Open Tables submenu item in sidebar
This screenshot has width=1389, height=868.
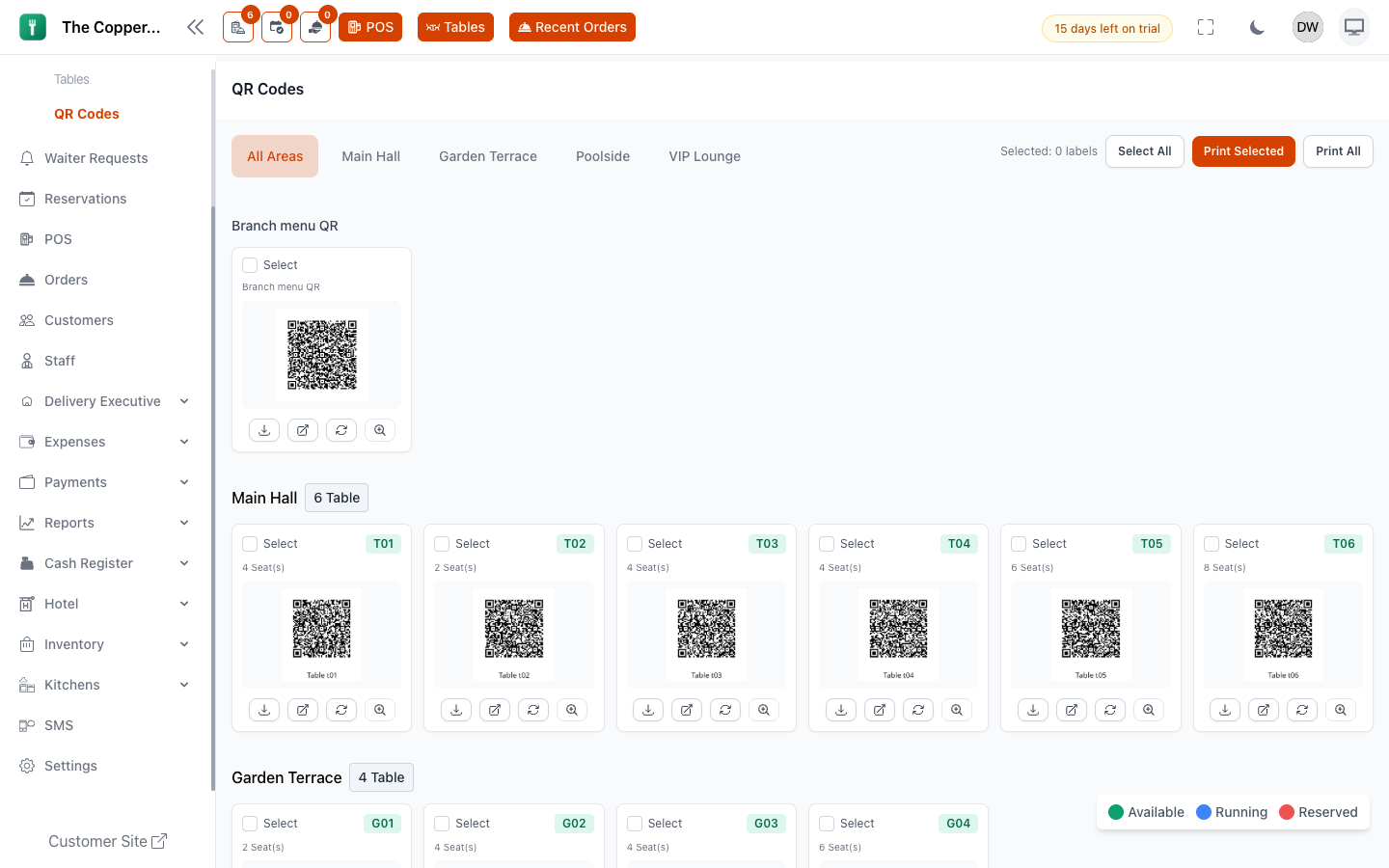pyautogui.click(x=71, y=79)
